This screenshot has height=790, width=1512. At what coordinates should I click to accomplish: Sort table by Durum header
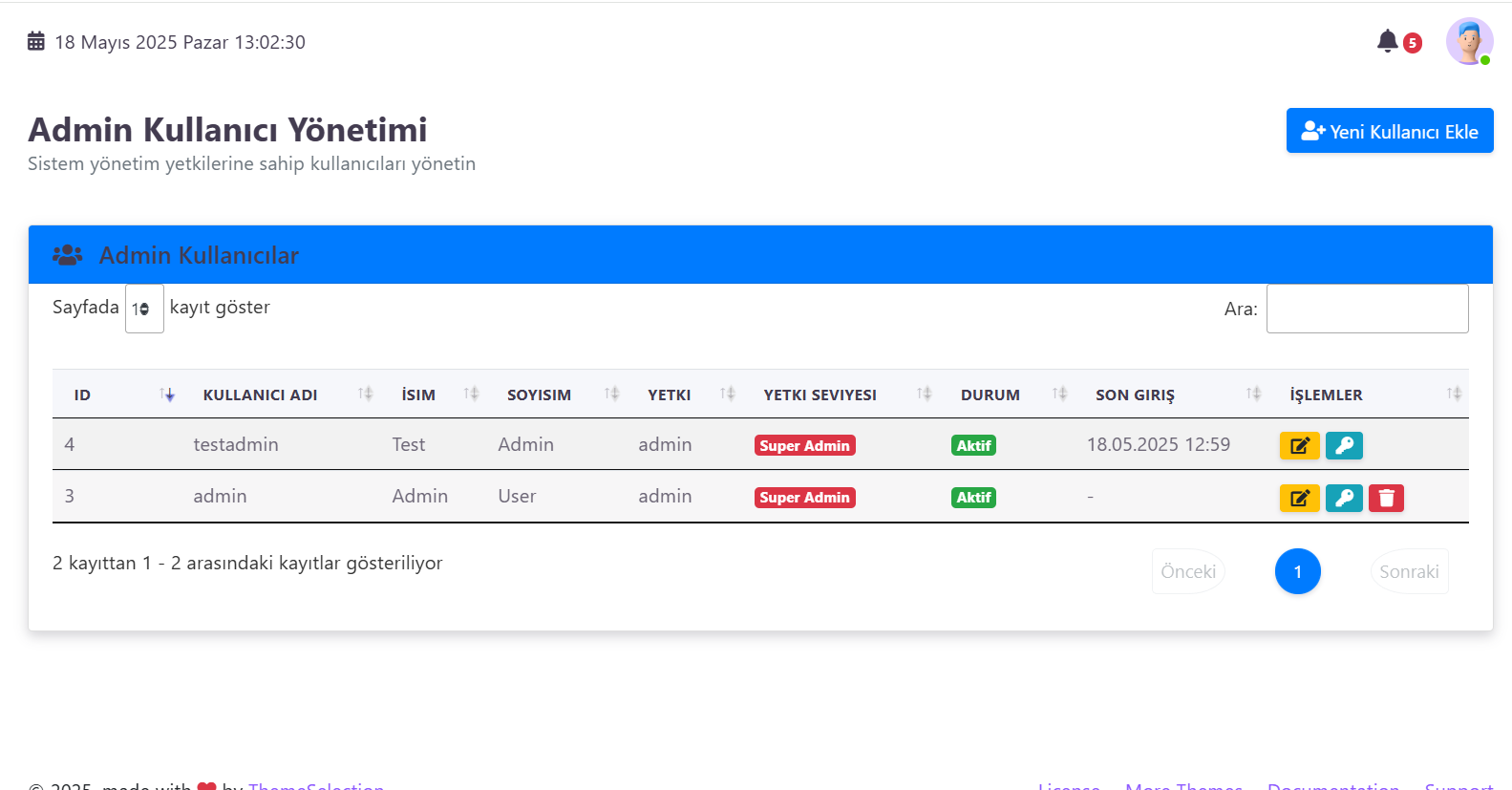990,395
